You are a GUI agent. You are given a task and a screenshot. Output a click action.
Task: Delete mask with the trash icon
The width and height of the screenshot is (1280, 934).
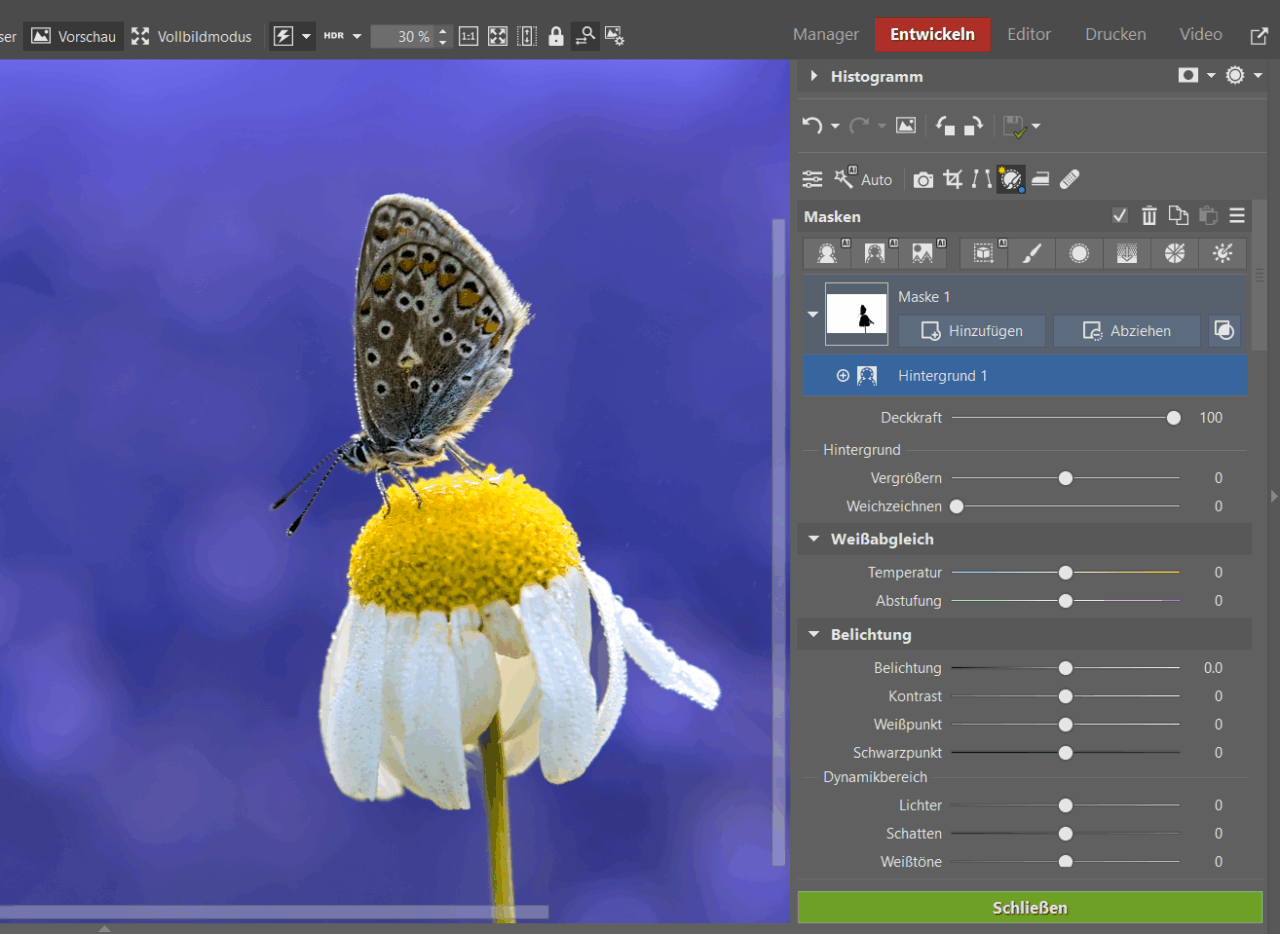[x=1149, y=216]
